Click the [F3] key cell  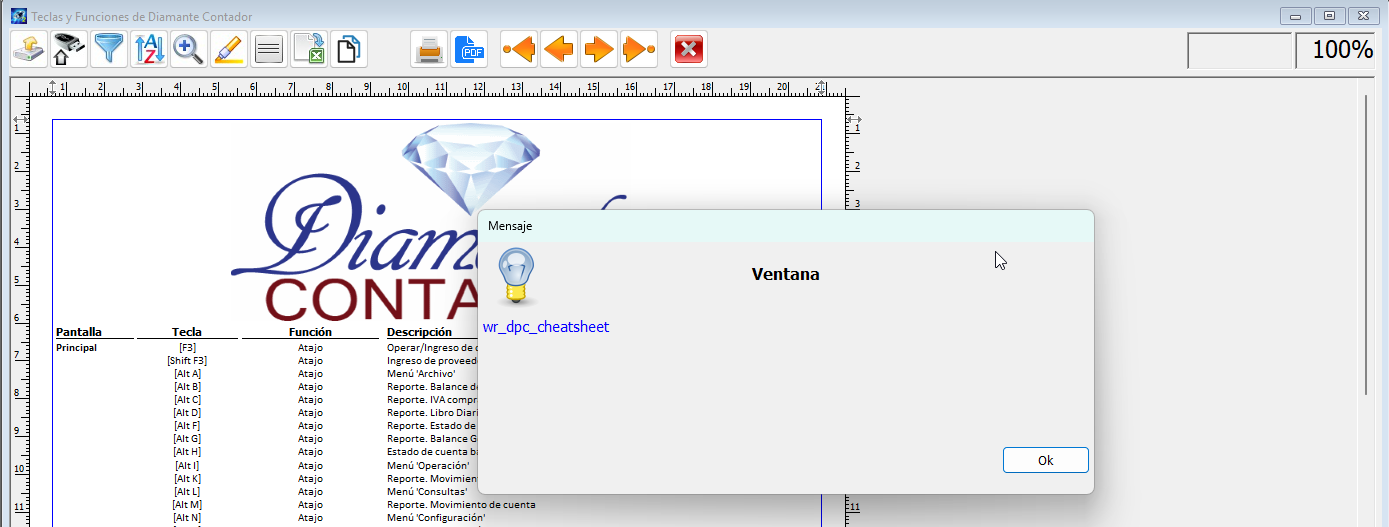pos(187,348)
